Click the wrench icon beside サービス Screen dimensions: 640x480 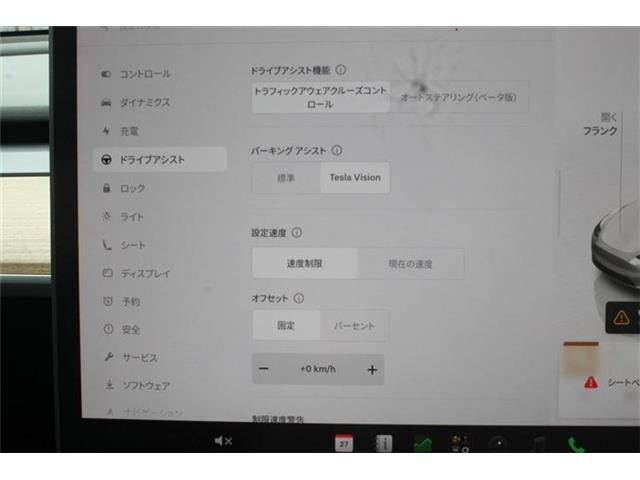pyautogui.click(x=109, y=357)
